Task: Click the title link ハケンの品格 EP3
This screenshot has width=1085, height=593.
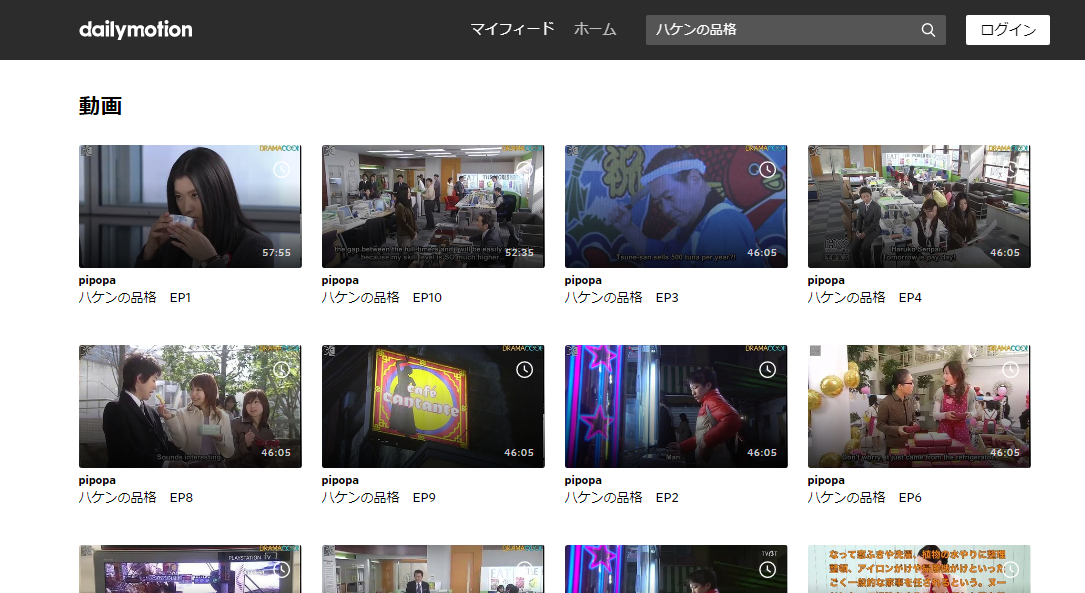Action: [621, 298]
